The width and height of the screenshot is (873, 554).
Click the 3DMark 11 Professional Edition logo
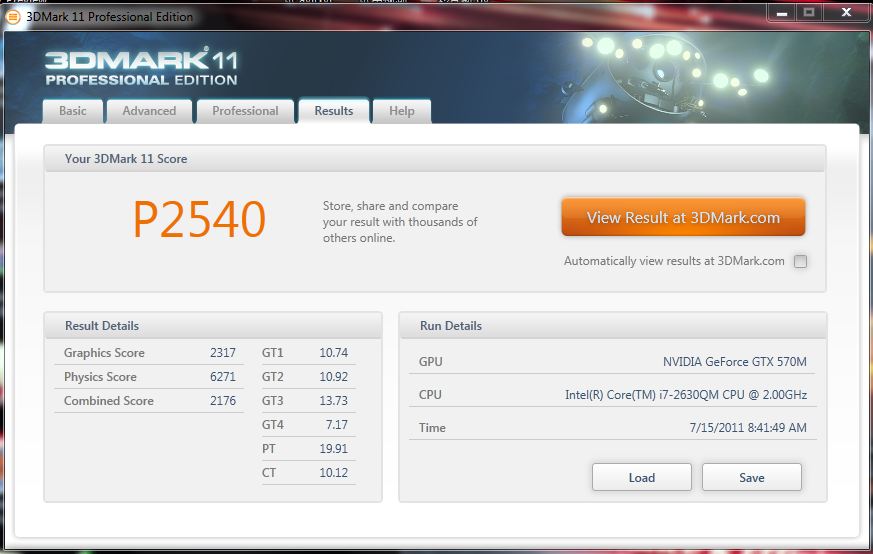(141, 66)
